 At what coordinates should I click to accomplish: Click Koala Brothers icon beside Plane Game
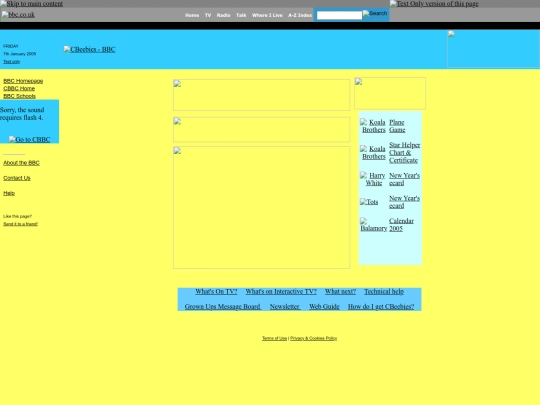[x=373, y=126]
